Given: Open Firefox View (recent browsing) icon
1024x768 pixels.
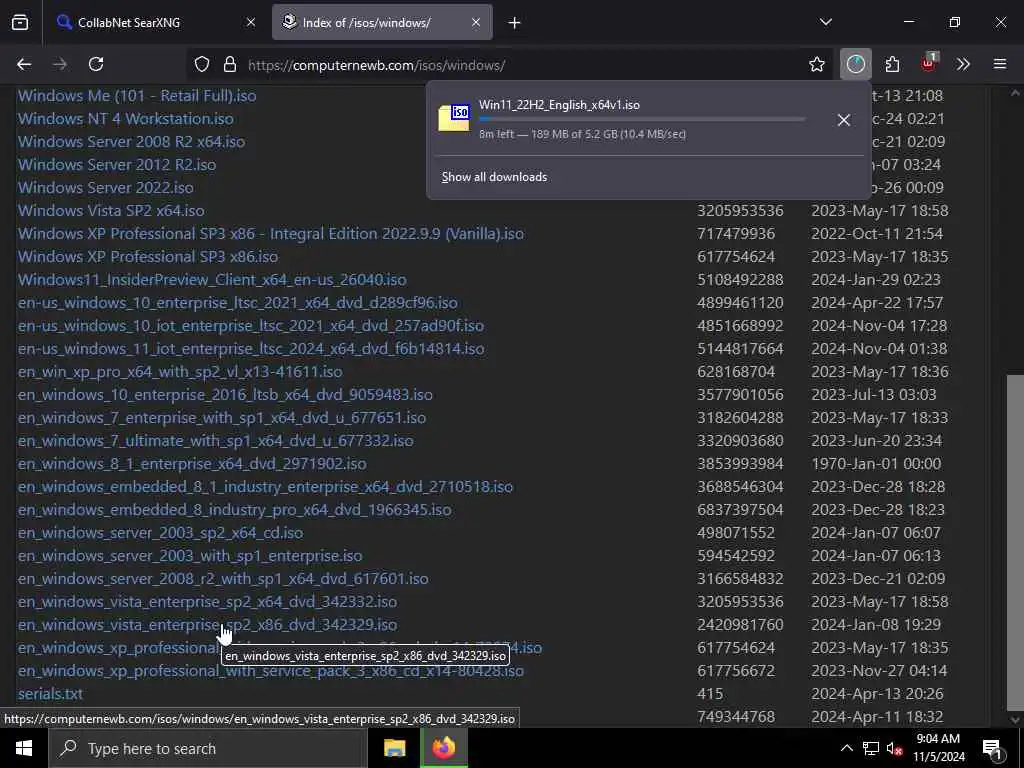Looking at the screenshot, I should coord(20,23).
